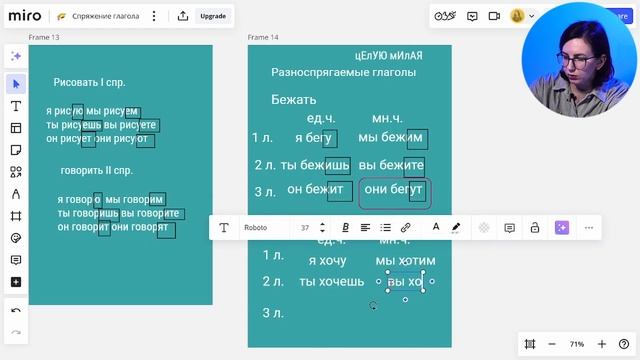The height and width of the screenshot is (360, 640).
Task: Select the Pen drawing tool
Action: 16,194
